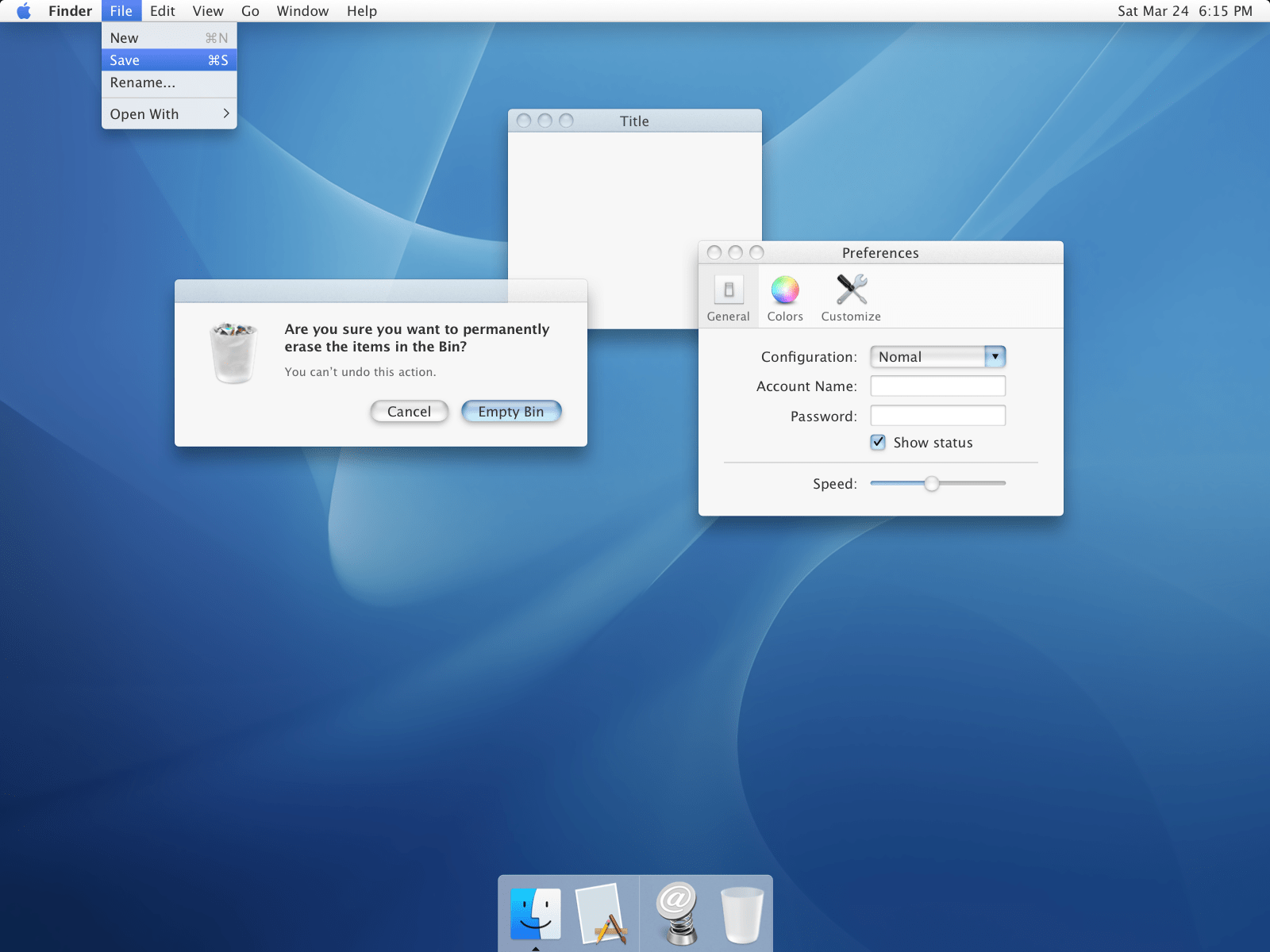Choose Save from the File menu
Viewport: 1270px width, 952px height.
click(x=169, y=60)
